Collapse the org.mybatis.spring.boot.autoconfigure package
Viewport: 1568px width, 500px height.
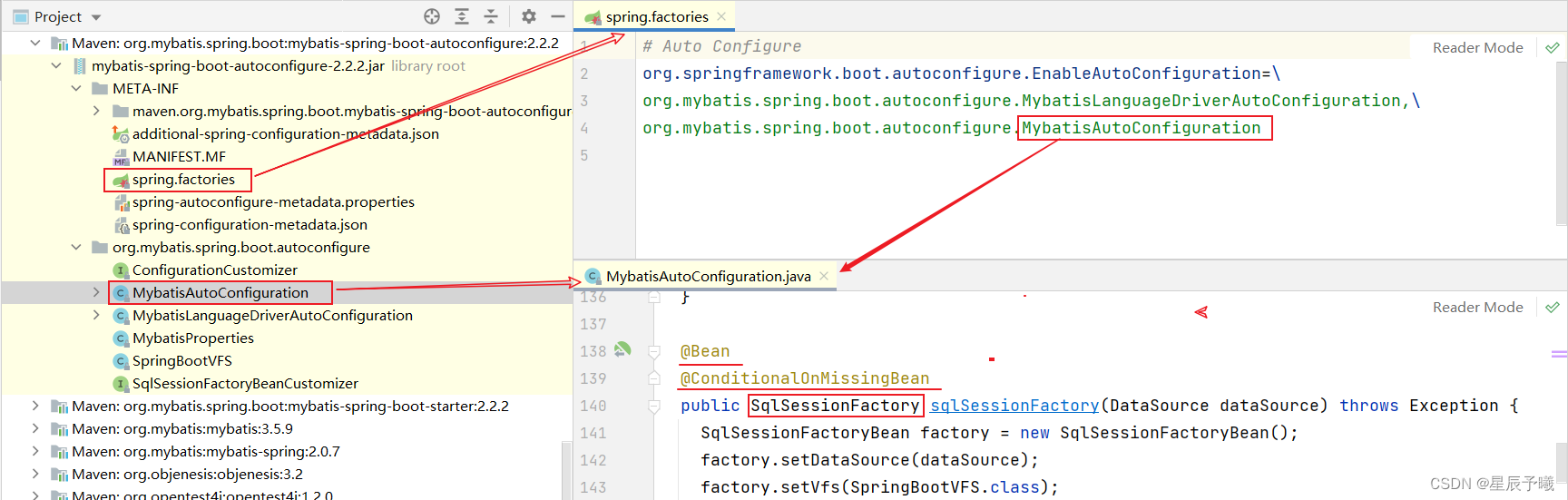pos(76,247)
